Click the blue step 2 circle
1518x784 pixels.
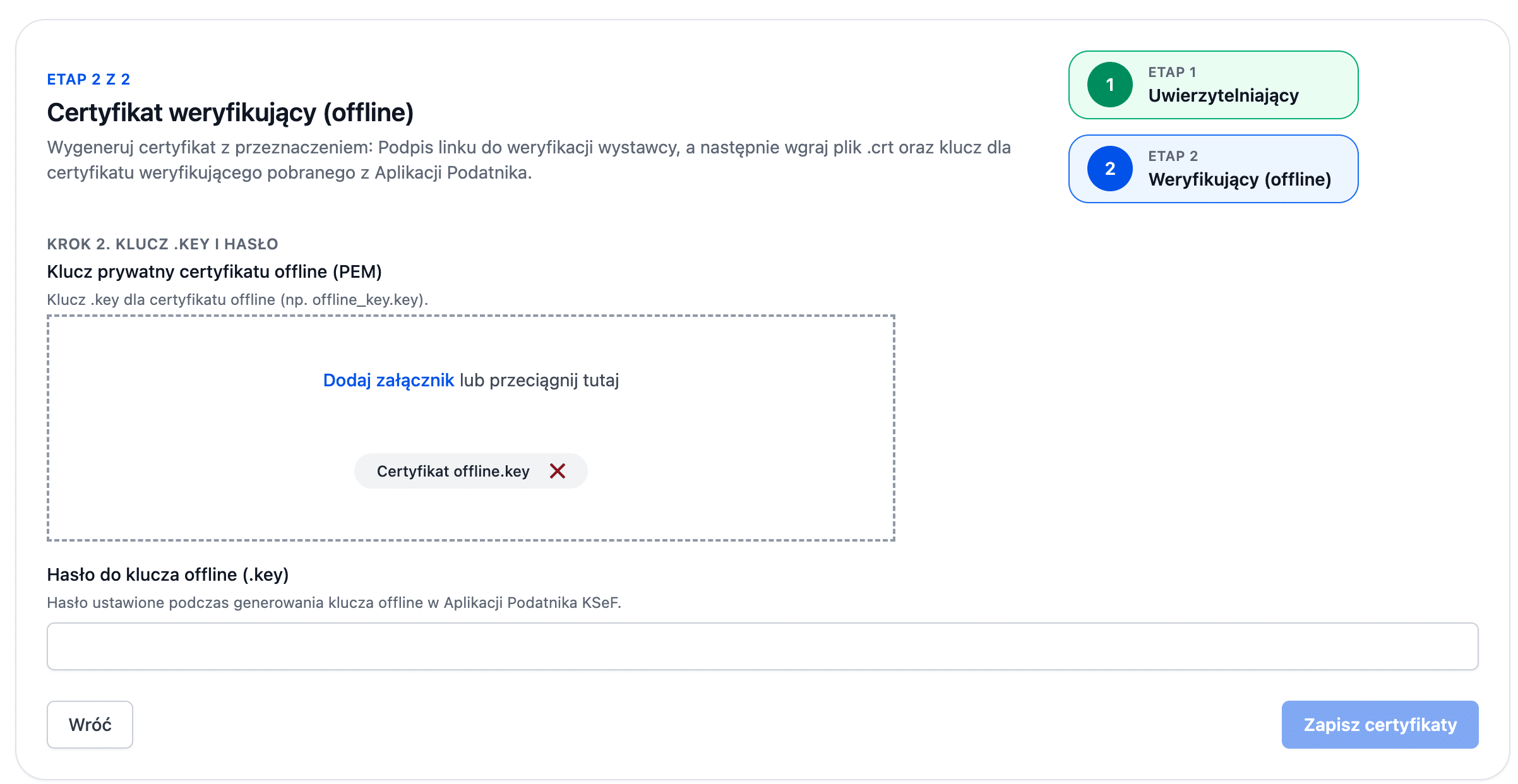(1109, 169)
